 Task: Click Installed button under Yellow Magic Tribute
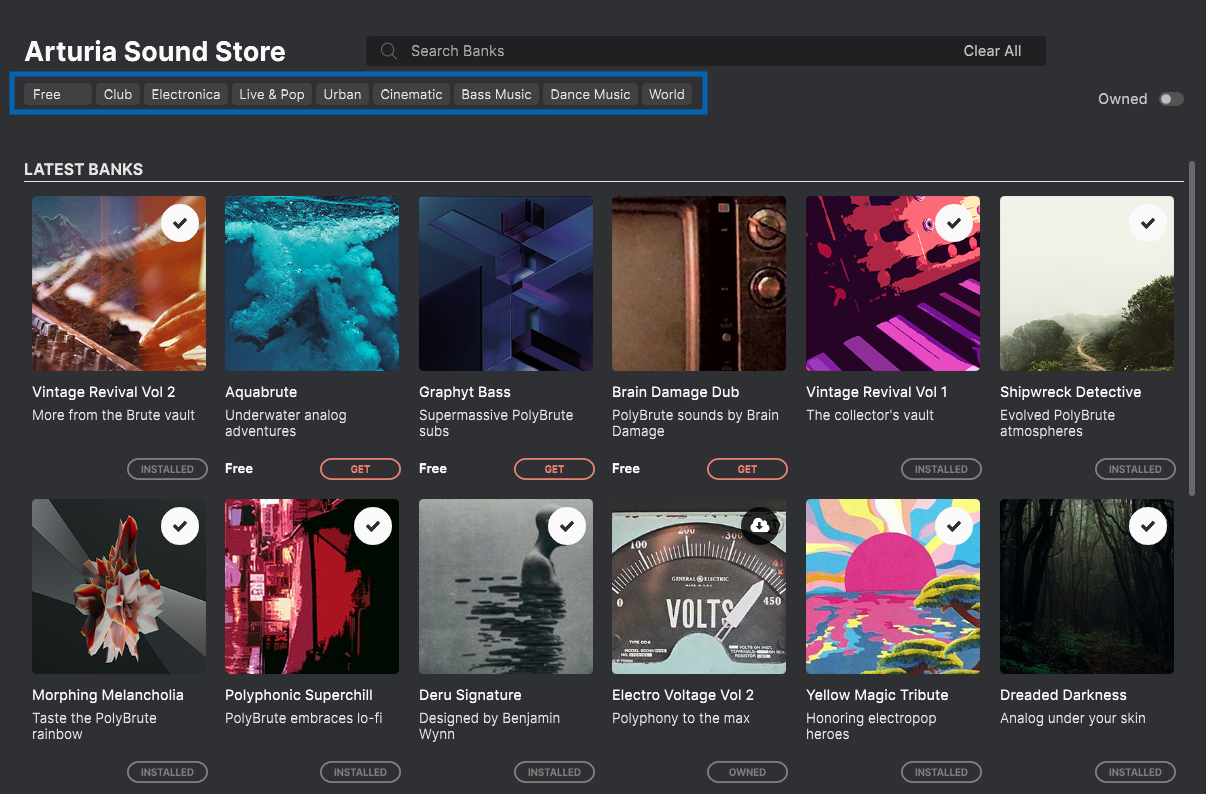[941, 772]
